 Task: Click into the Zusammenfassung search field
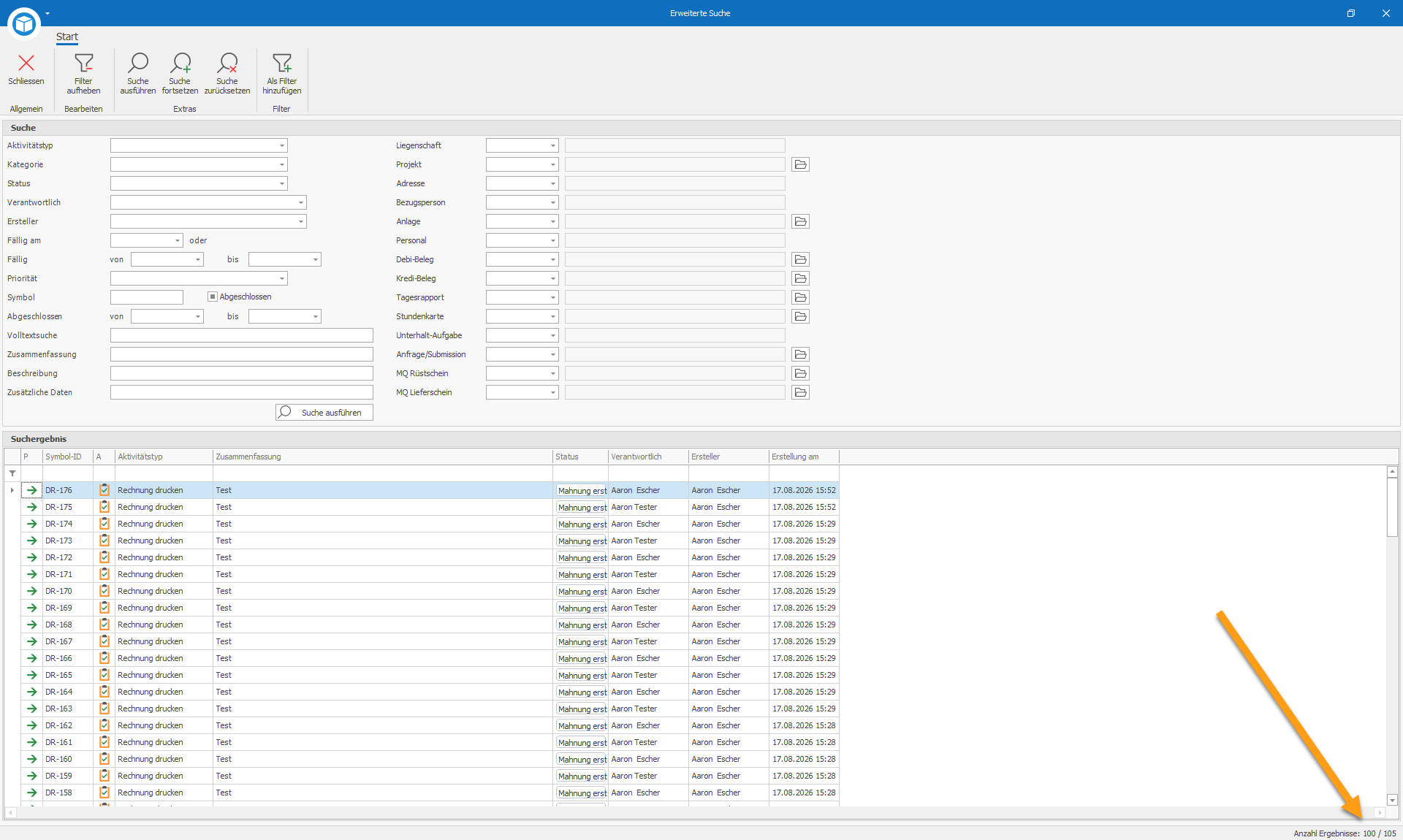(242, 354)
